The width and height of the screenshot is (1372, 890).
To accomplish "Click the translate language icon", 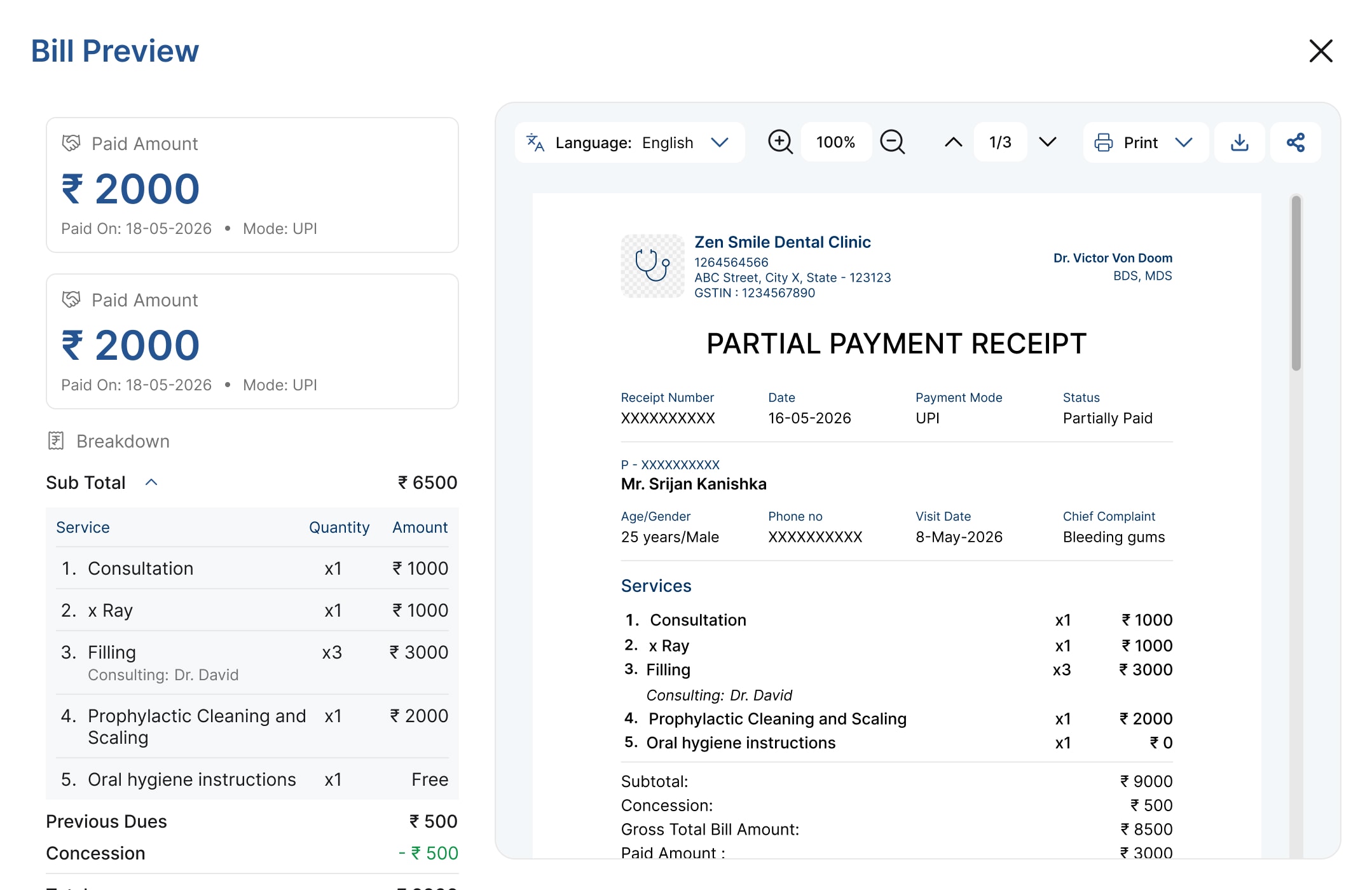I will (535, 142).
